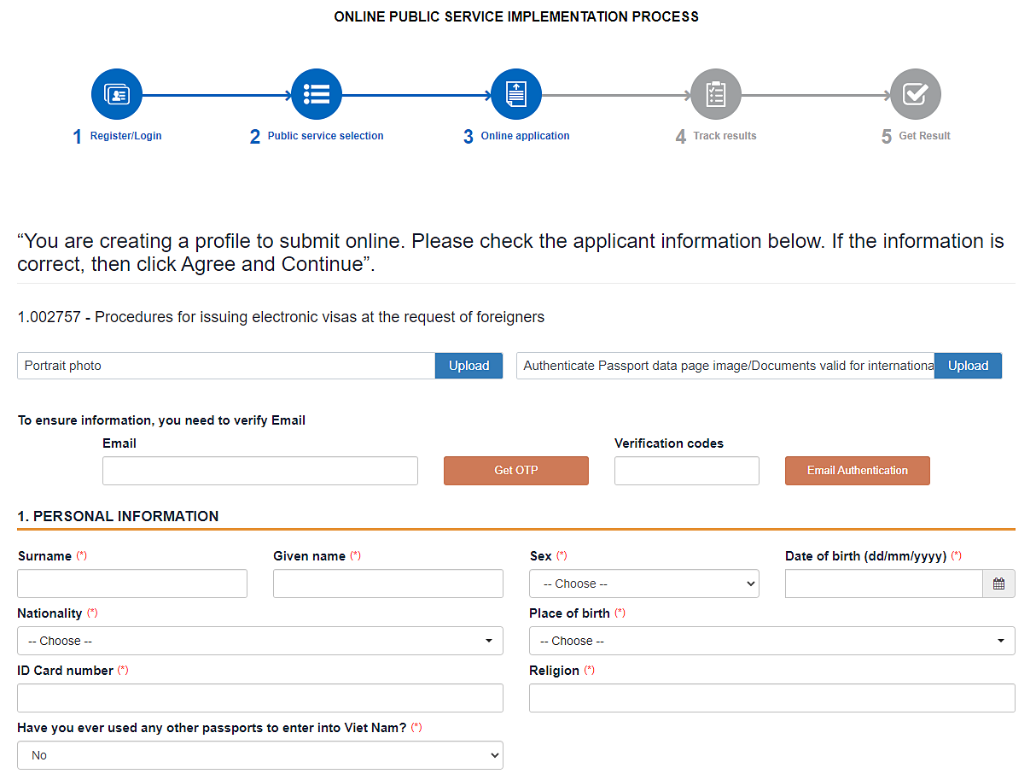Click the Register/Login step icon
Image resolution: width=1036 pixels, height=777 pixels.
[117, 95]
